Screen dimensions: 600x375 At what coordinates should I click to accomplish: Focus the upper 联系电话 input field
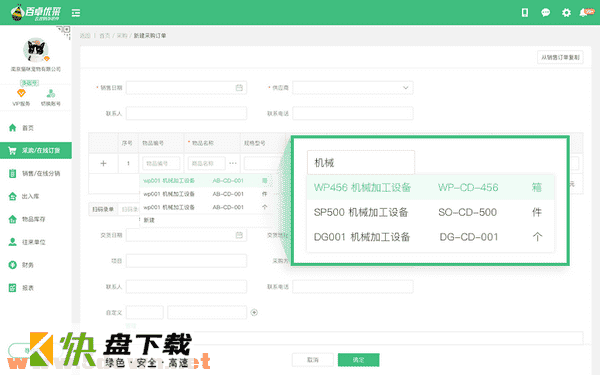[x=353, y=113]
